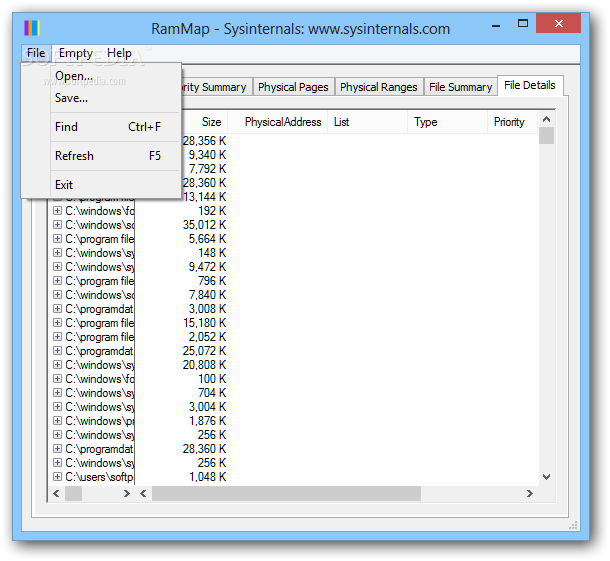Select the 1,876 K size value
Viewport: 610px width, 561px height.
pos(207,421)
